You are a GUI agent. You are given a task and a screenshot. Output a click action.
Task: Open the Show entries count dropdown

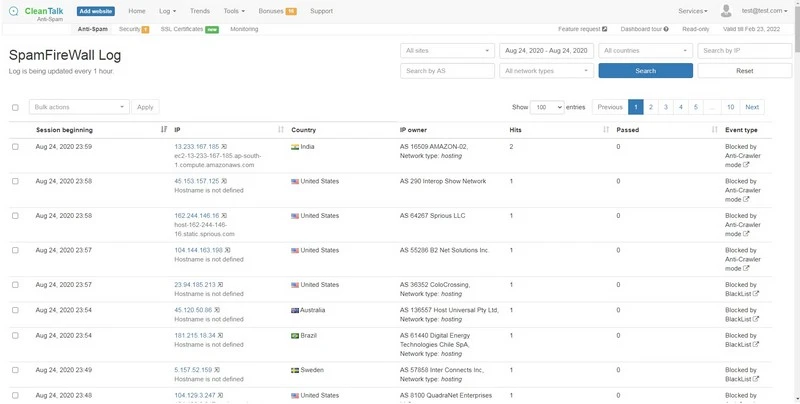click(547, 107)
